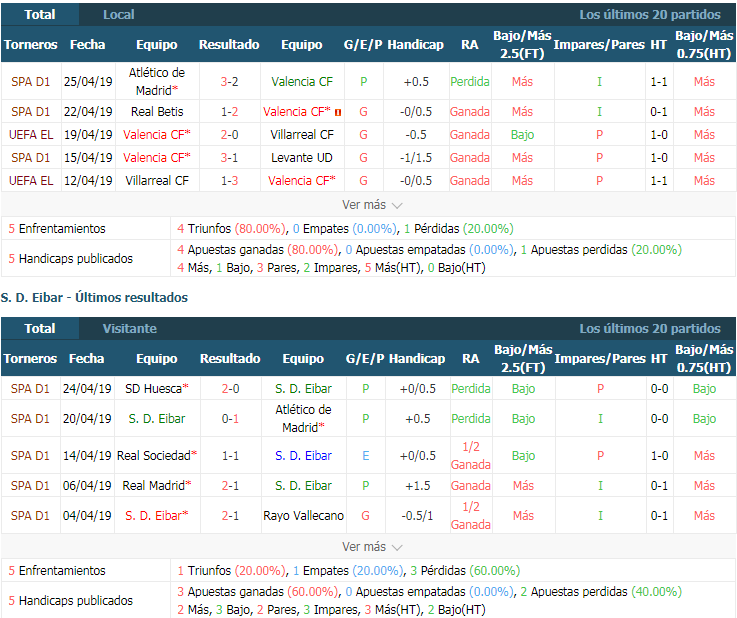Open Atlético de Madrid in 25/04/19 row

[x=157, y=81]
